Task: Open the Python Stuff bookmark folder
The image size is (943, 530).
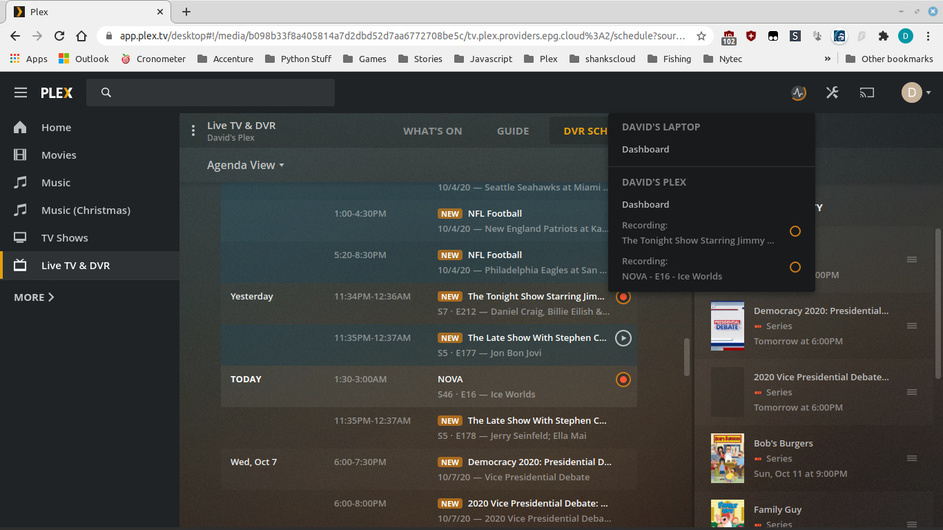Action: click(298, 58)
